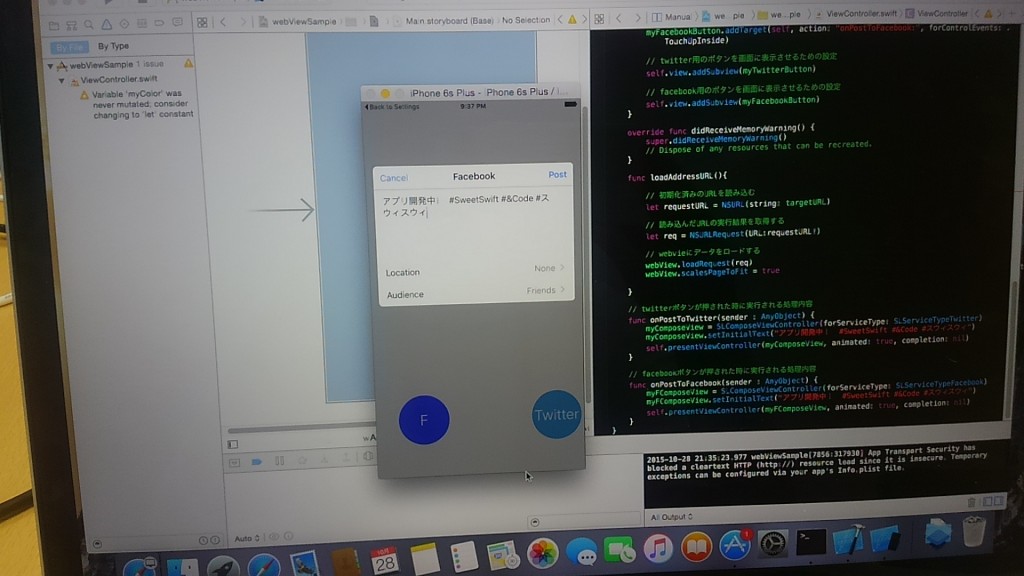Open the Symbol navigator

[72, 25]
